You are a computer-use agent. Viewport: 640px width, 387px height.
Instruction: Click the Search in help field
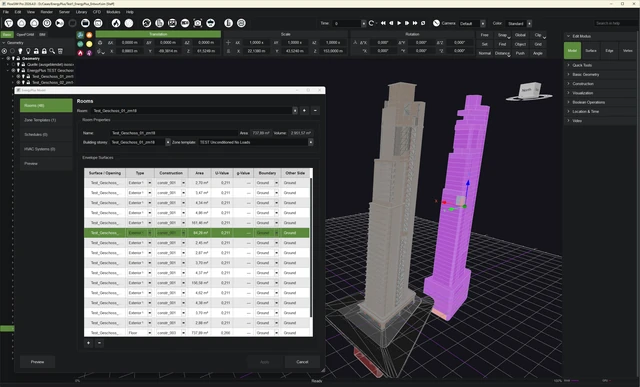pyautogui.click(x=613, y=23)
